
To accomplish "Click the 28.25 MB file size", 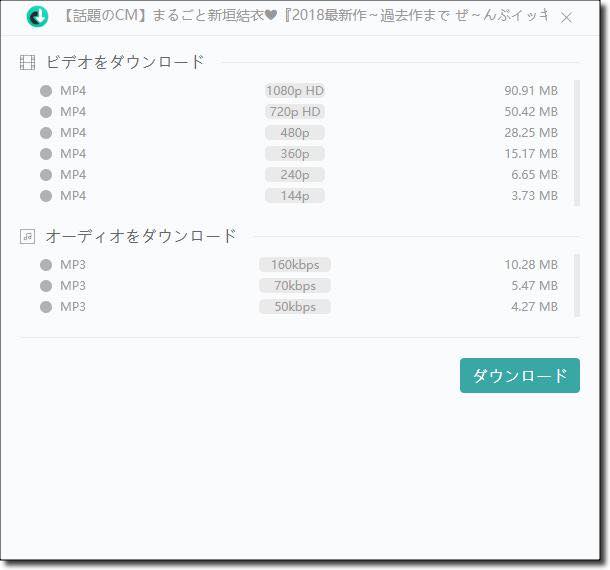I will (x=531, y=133).
